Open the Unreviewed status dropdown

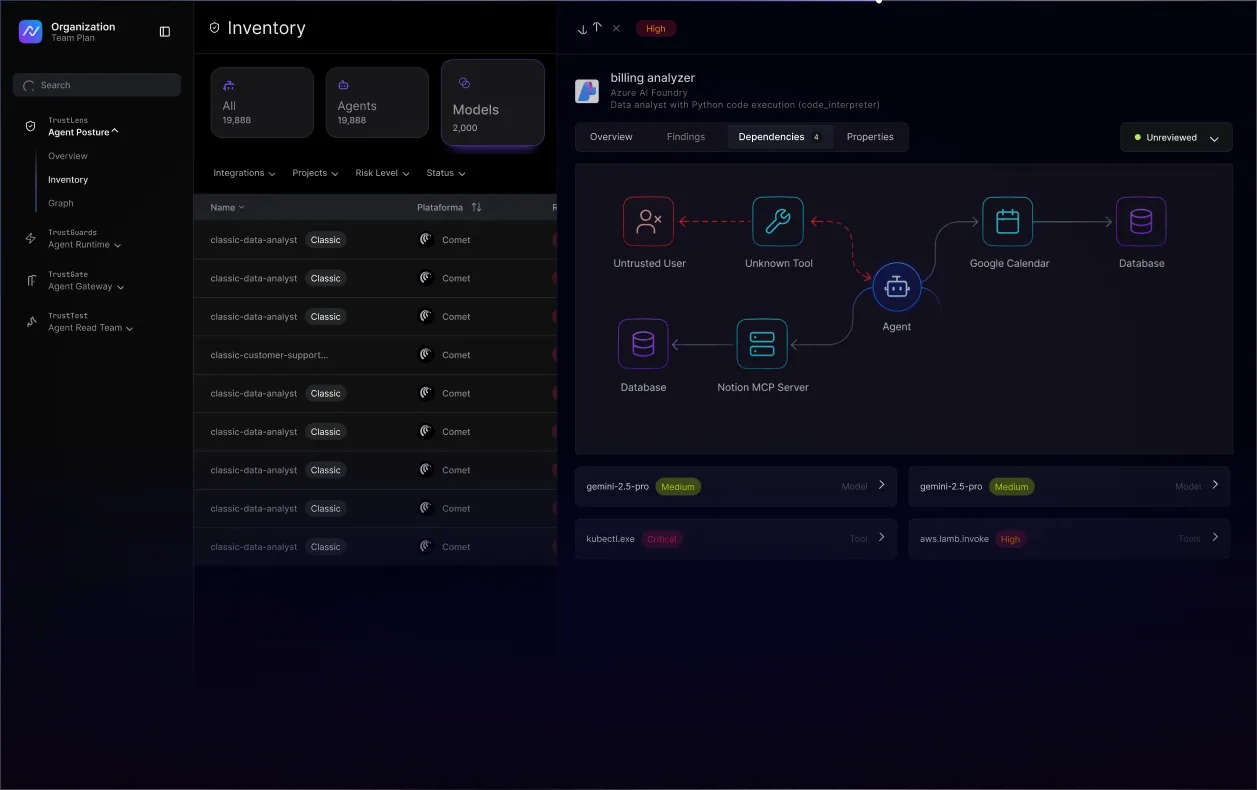click(x=1176, y=137)
